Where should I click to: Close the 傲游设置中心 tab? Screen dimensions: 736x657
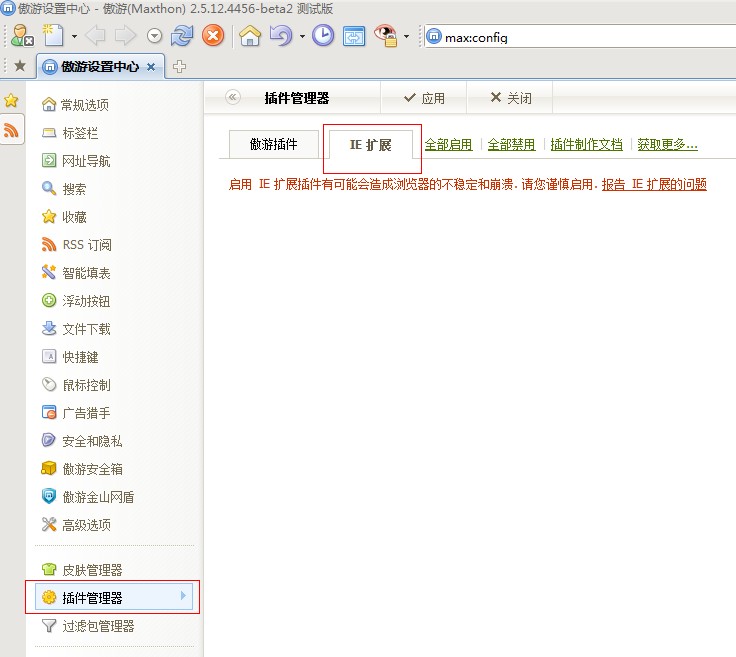tap(151, 67)
